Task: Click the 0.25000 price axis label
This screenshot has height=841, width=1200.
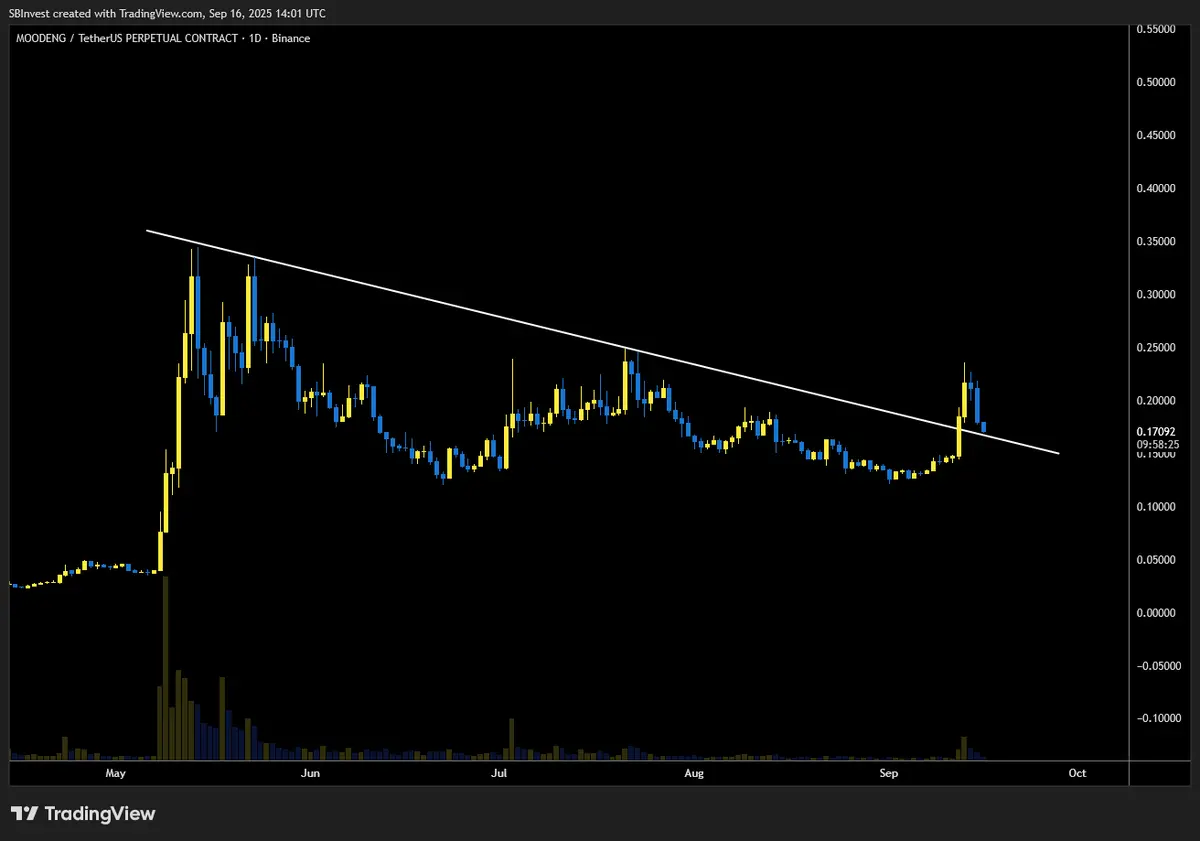Action: point(1157,348)
